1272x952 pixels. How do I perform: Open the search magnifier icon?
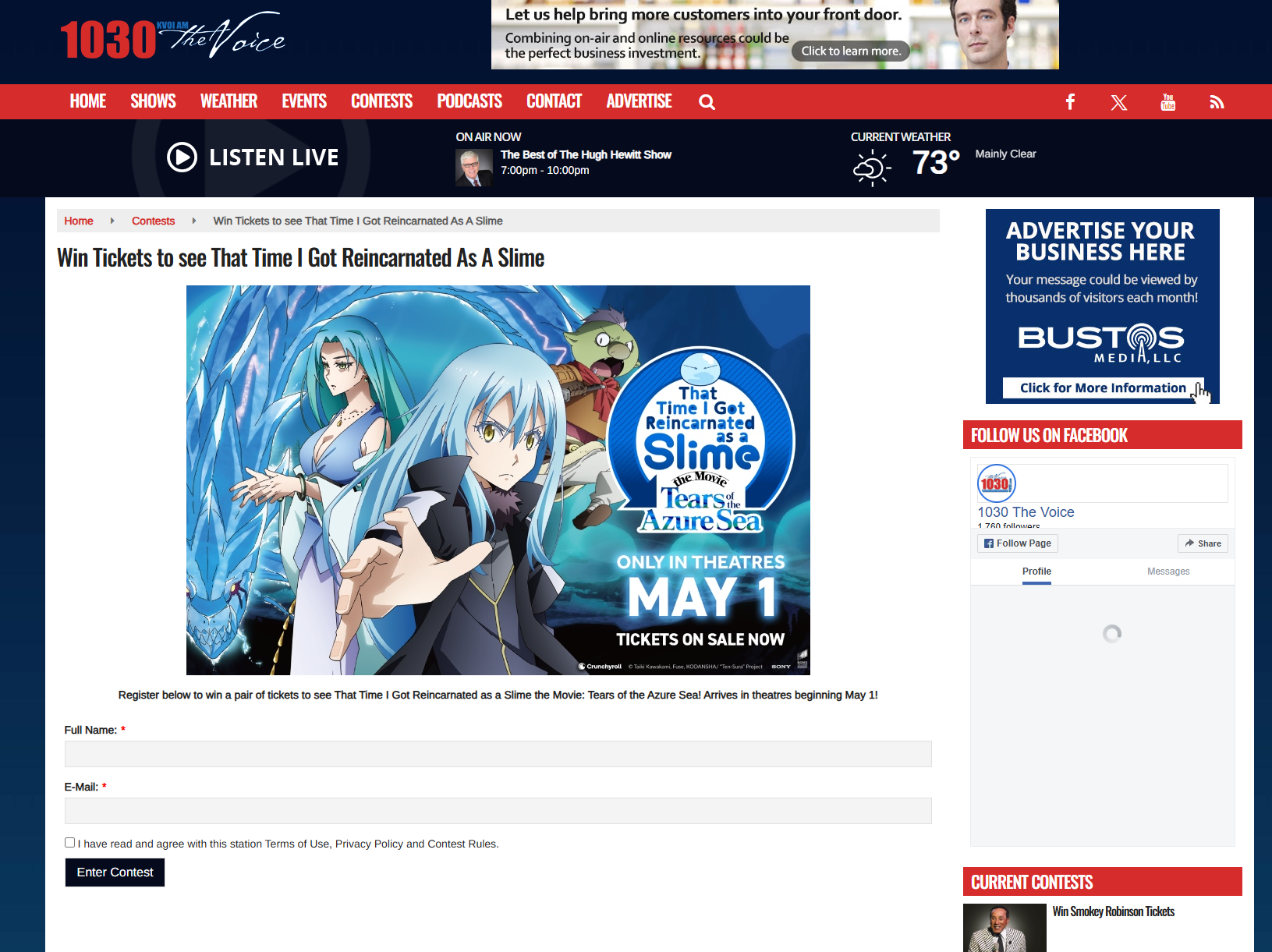pos(707,102)
